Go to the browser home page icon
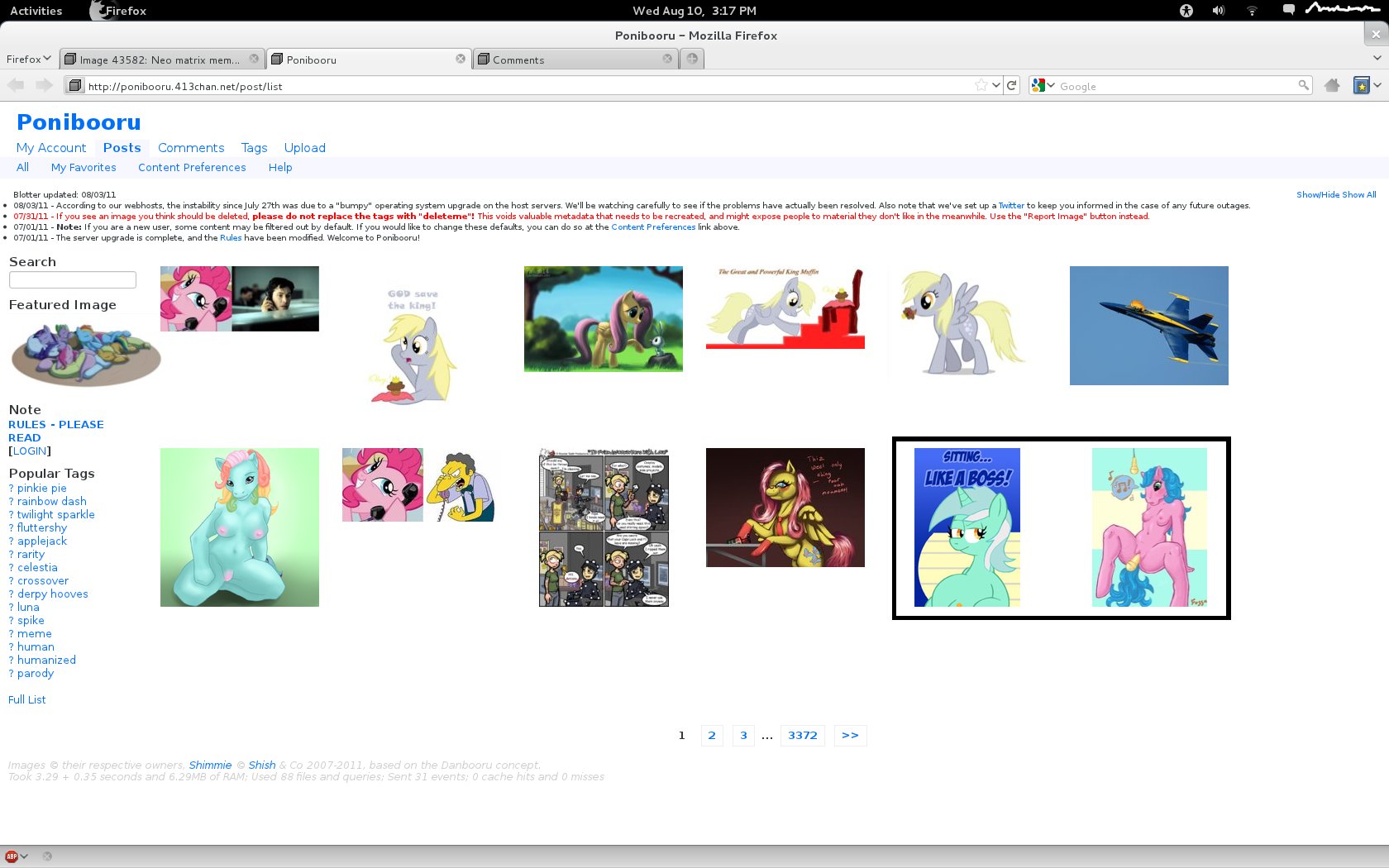The width and height of the screenshot is (1389, 868). point(1332,85)
